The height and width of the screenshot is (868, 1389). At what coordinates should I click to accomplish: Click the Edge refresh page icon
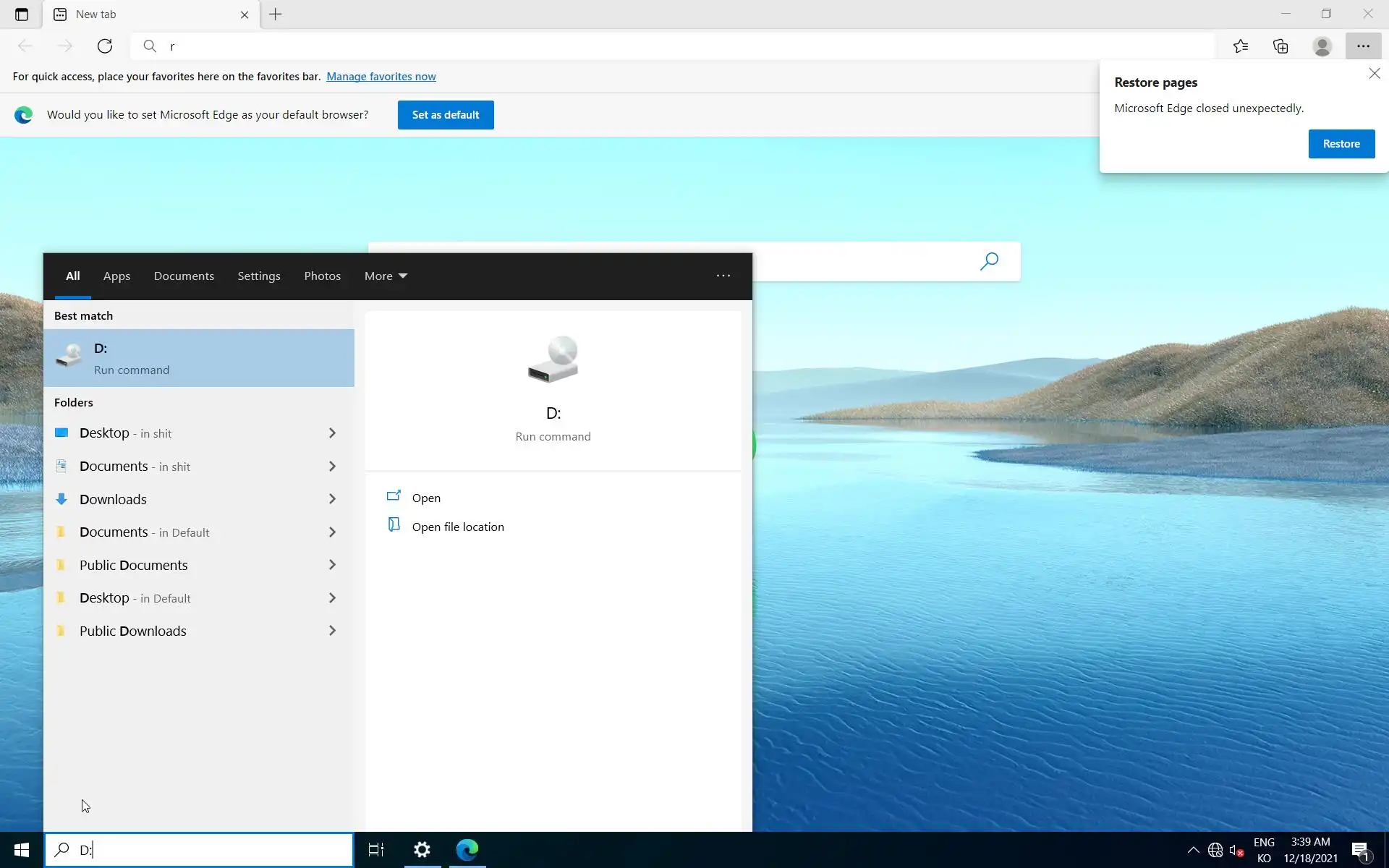(105, 46)
